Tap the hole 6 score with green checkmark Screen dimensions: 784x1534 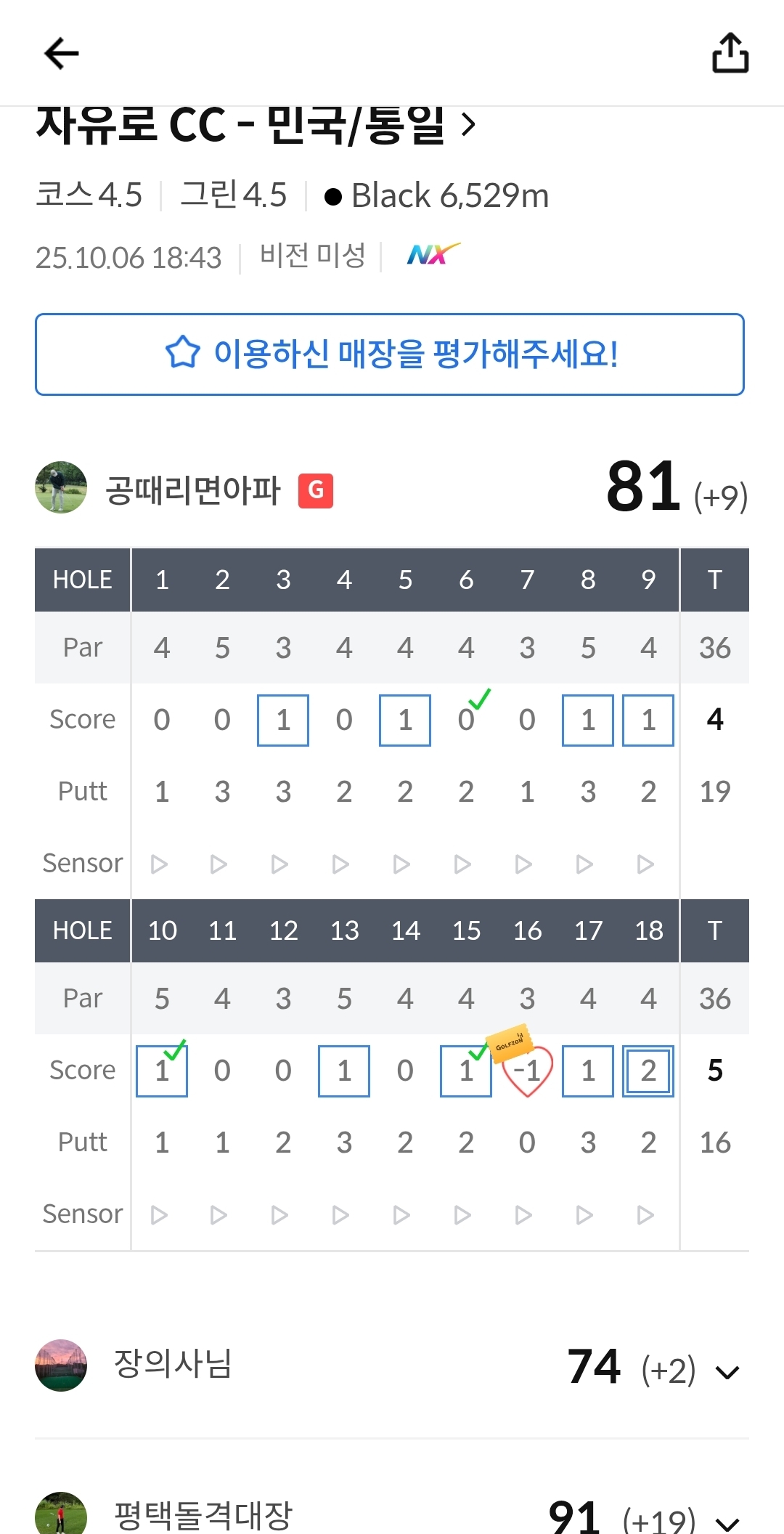(x=467, y=719)
